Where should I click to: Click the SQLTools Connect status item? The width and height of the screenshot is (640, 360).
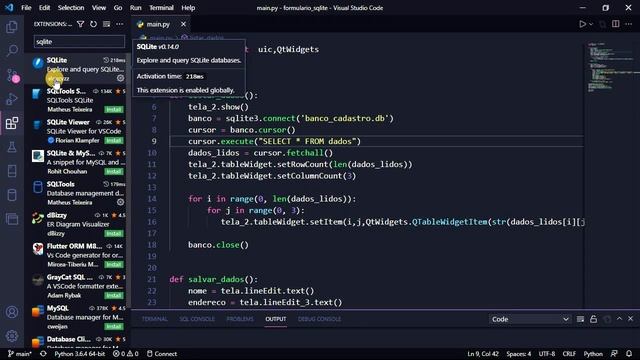click(162, 353)
